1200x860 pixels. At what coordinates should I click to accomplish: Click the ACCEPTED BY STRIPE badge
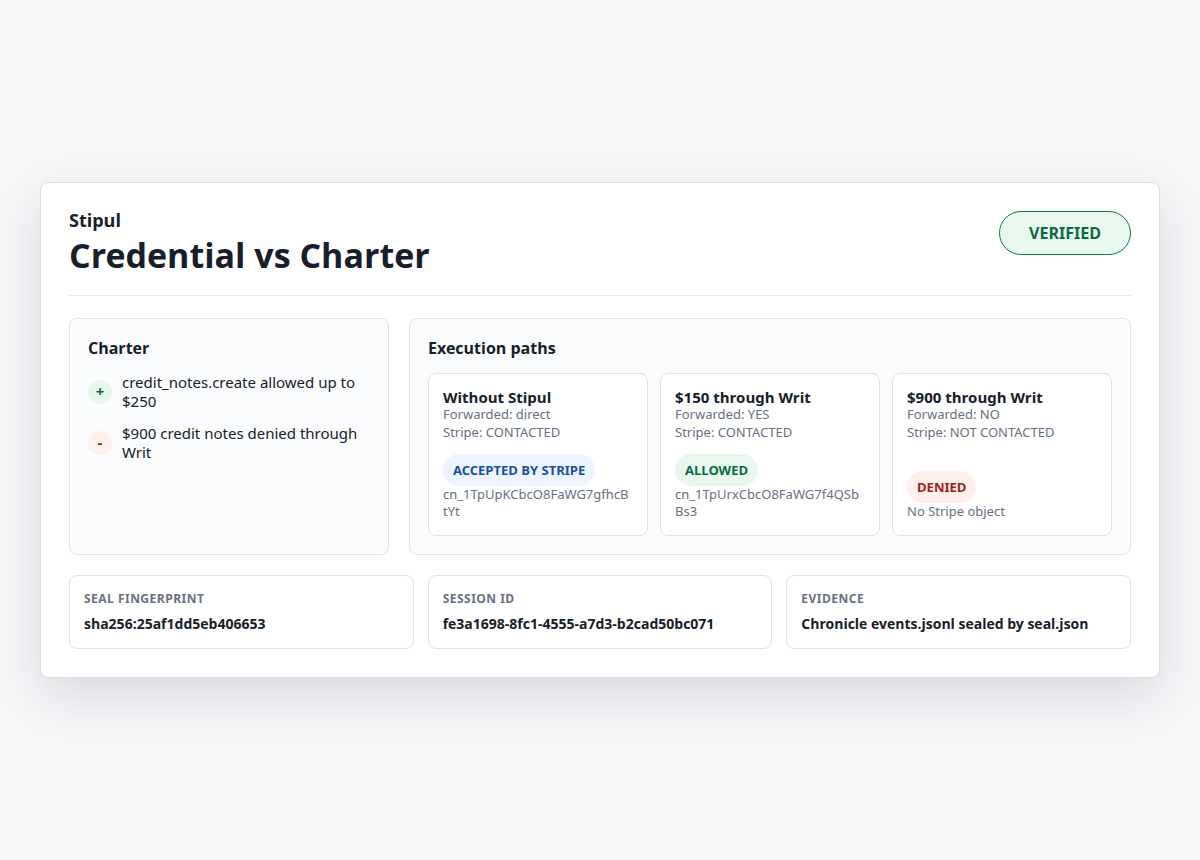pyautogui.click(x=519, y=470)
